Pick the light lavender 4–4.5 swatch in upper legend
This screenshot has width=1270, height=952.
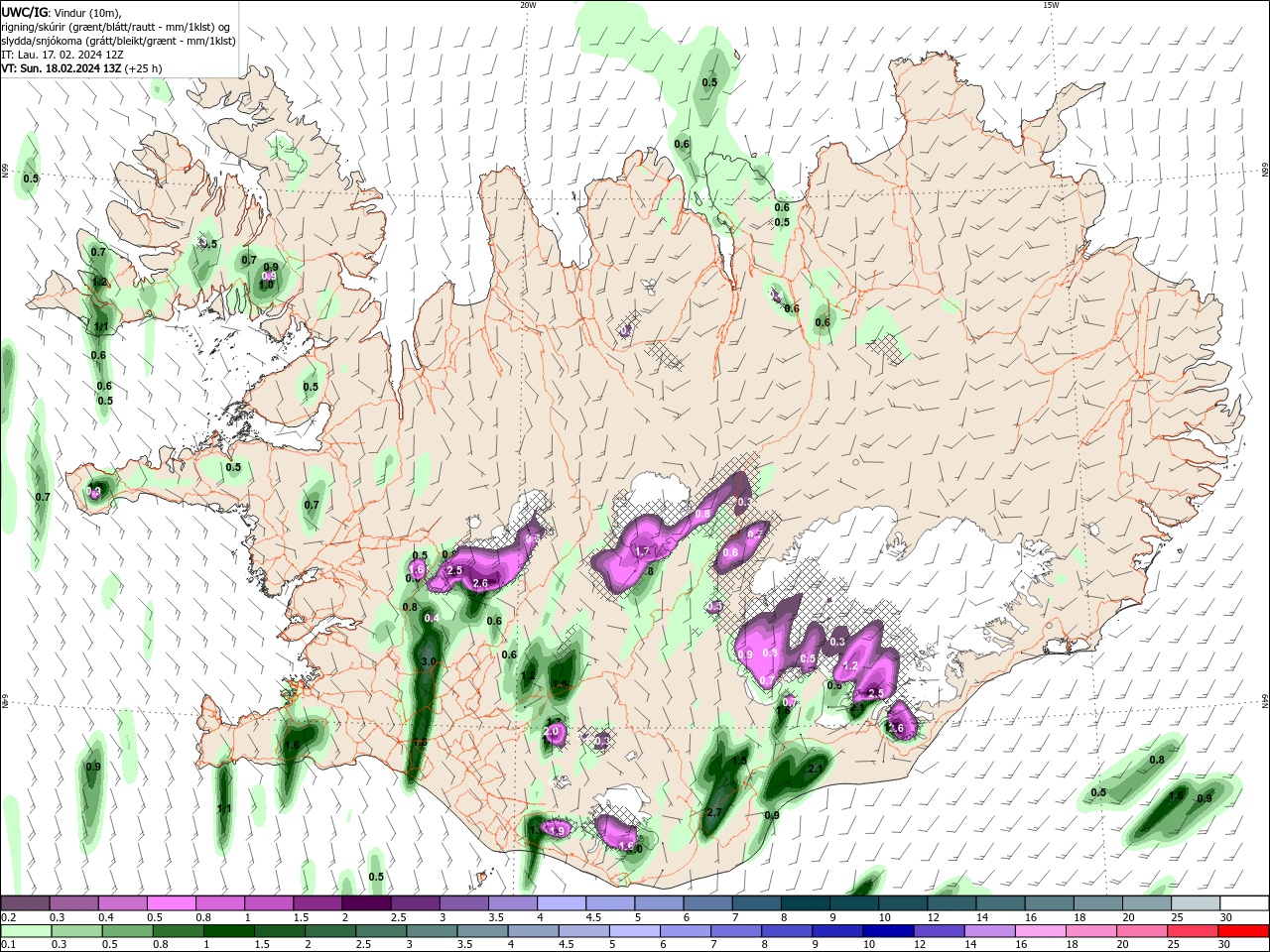[x=560, y=903]
